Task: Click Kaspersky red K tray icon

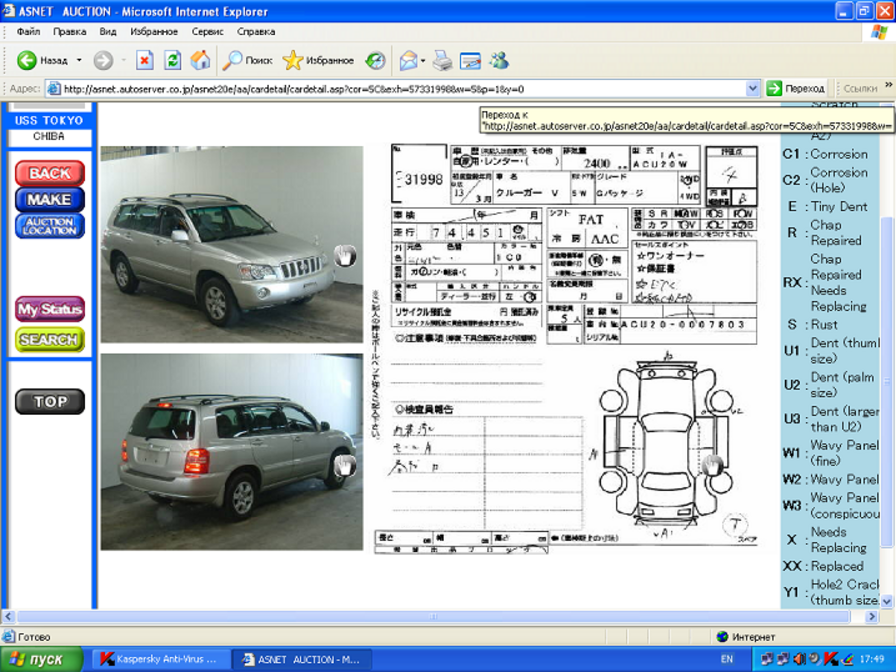Action: (831, 659)
